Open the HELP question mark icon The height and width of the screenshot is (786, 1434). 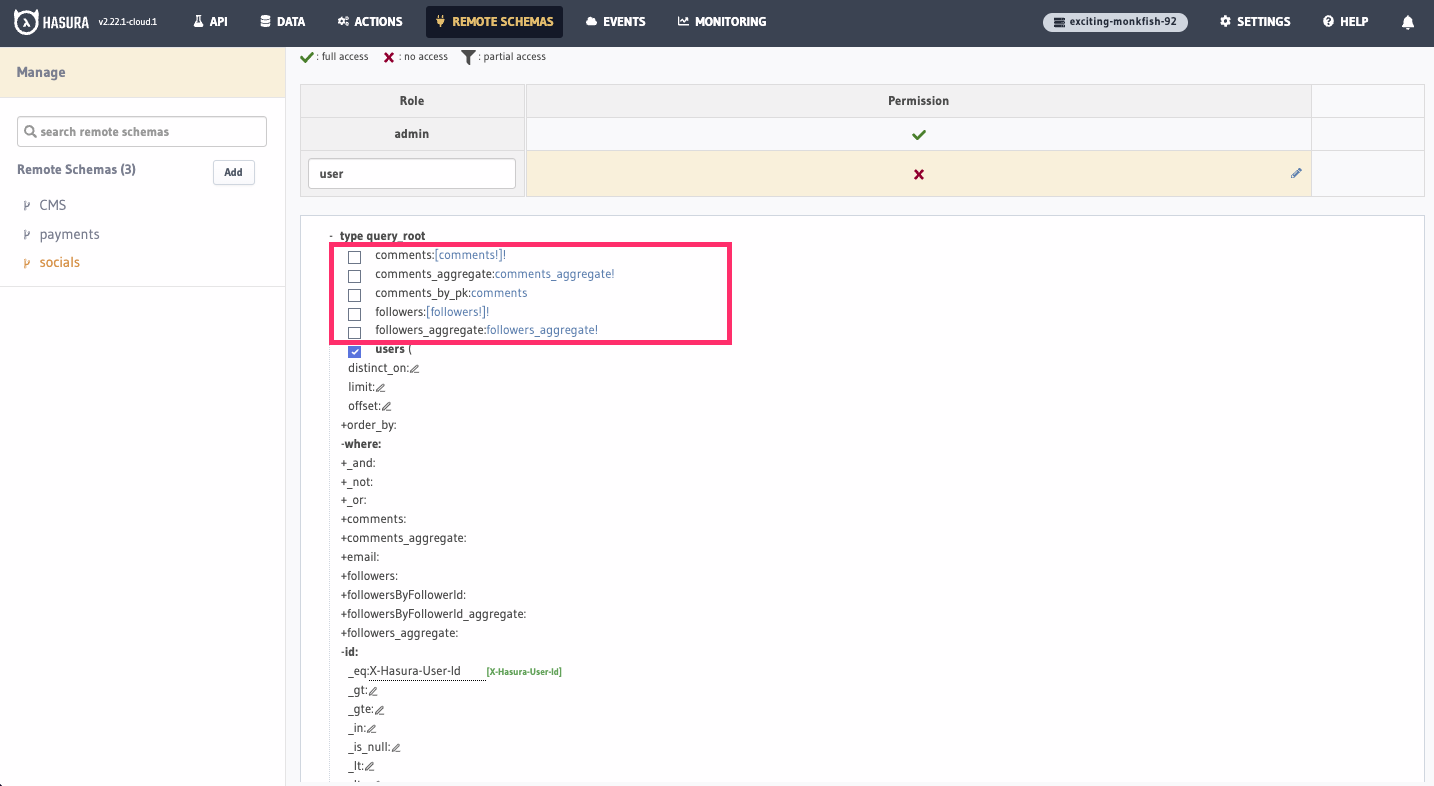[x=1327, y=21]
